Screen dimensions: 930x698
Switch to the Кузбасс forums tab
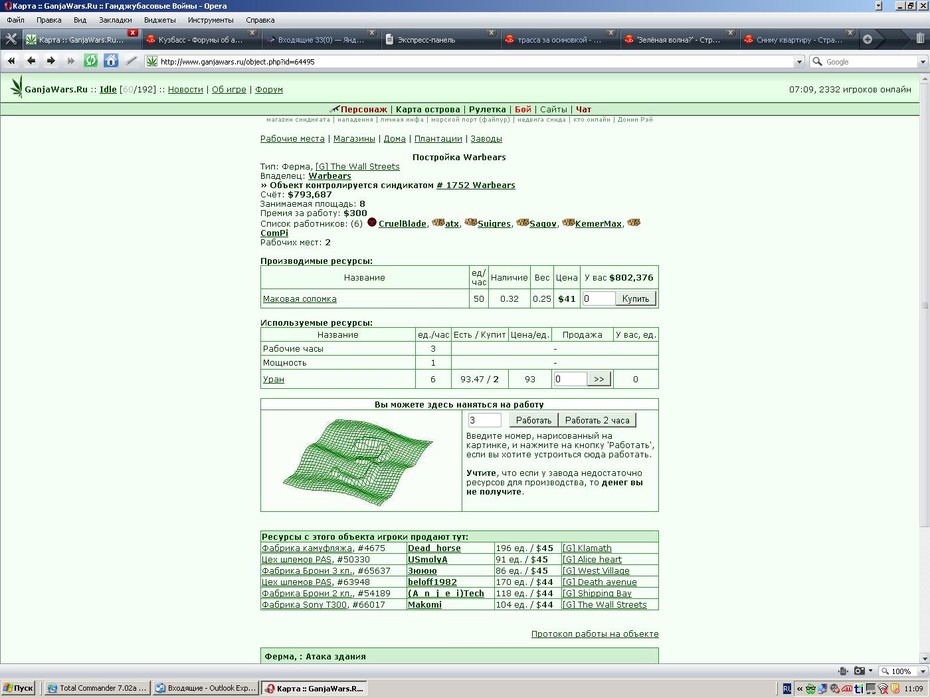pyautogui.click(x=200, y=40)
